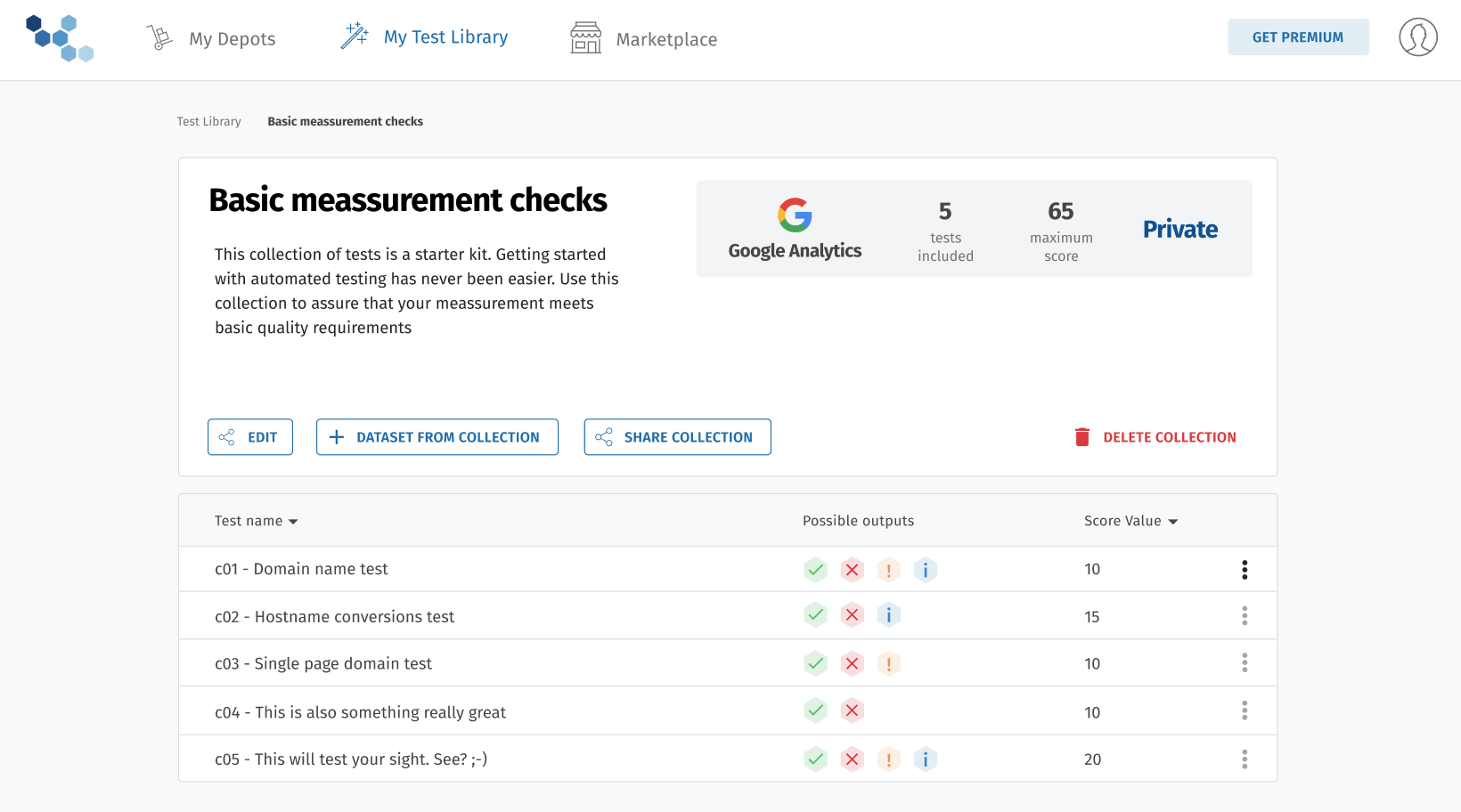This screenshot has width=1461, height=812.
Task: Open the Score Value sort dropdown
Action: tap(1172, 521)
